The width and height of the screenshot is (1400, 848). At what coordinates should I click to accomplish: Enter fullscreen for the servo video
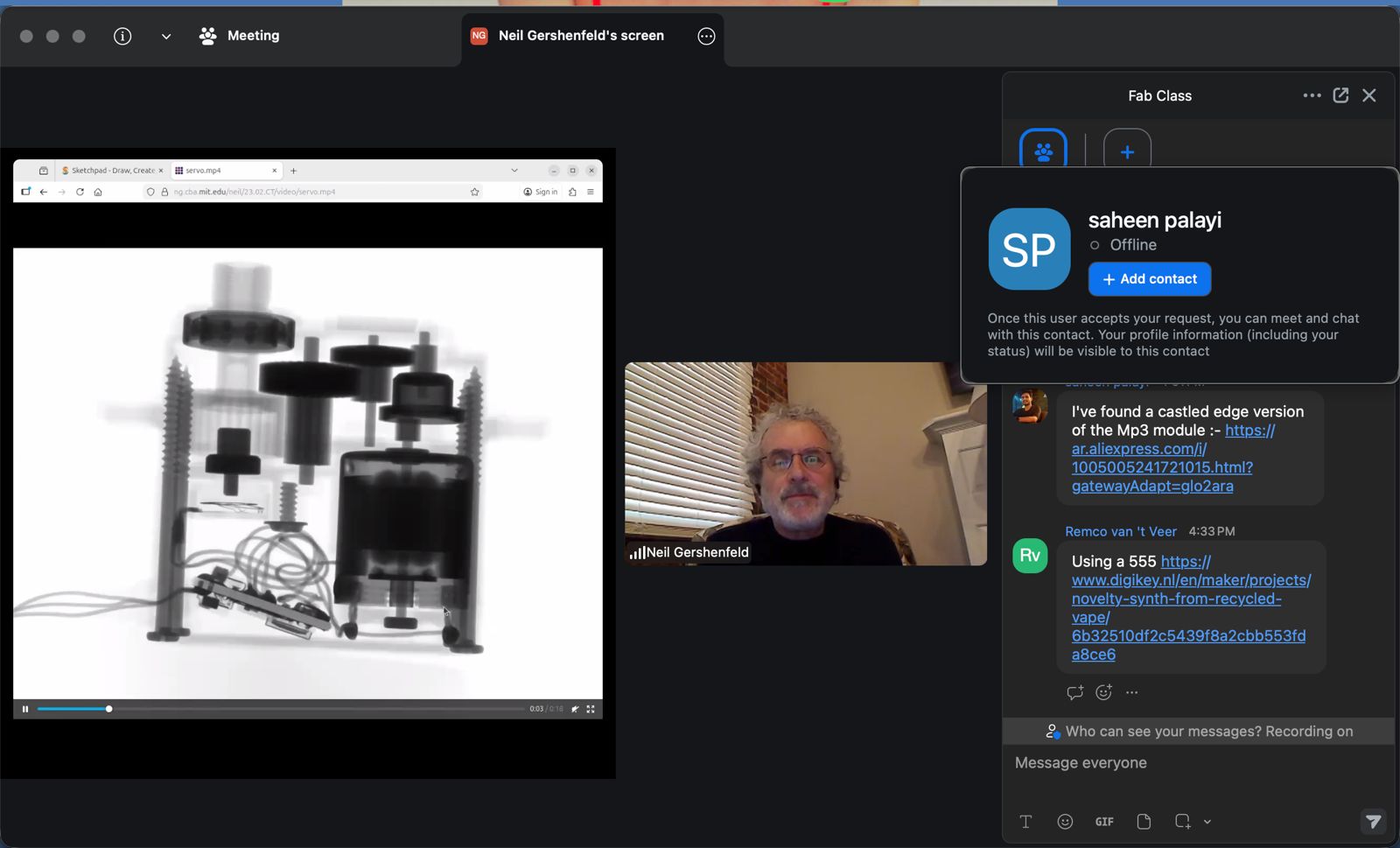[591, 709]
